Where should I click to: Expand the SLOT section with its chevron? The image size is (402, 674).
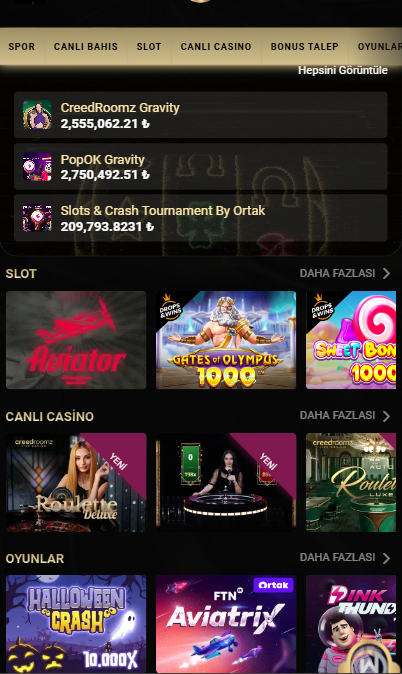point(386,273)
